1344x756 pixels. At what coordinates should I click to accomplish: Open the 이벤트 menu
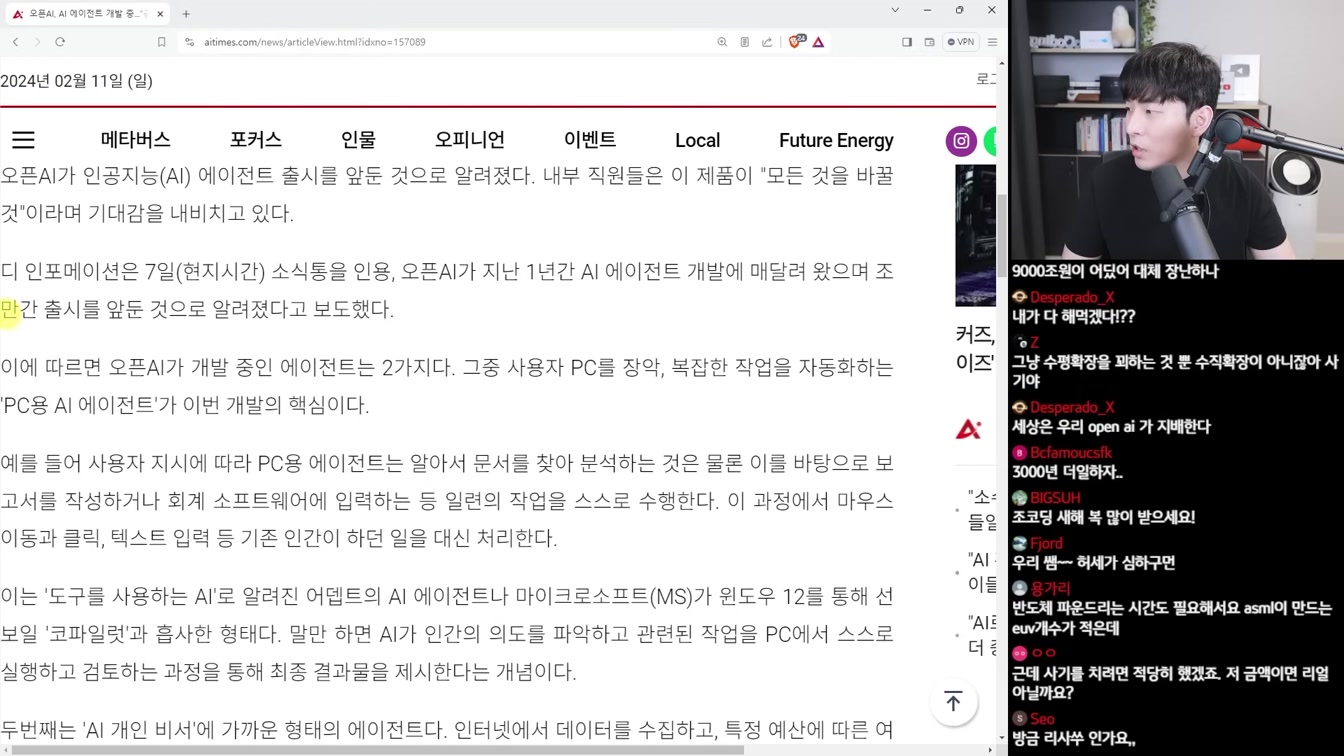click(x=590, y=140)
